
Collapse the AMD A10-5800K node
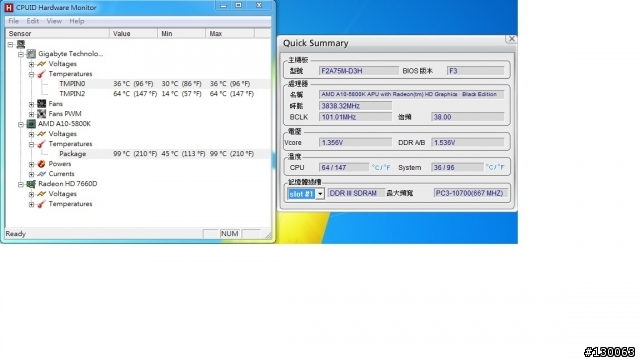coord(21,124)
